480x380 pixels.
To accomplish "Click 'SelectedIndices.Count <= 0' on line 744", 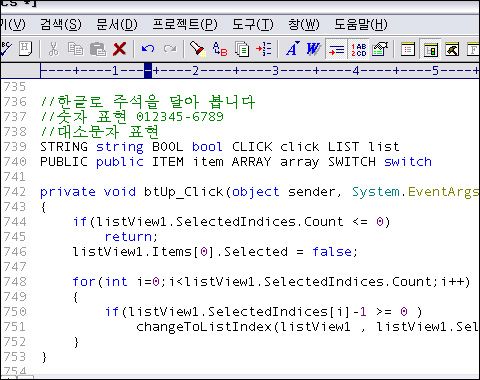I will click(x=279, y=222).
